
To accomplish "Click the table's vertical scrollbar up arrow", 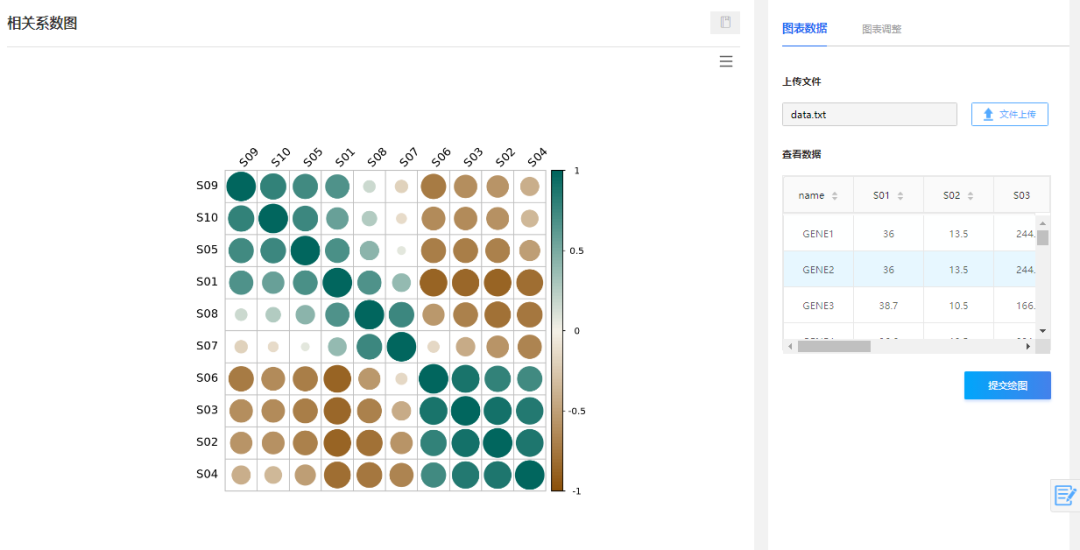I will [1043, 222].
